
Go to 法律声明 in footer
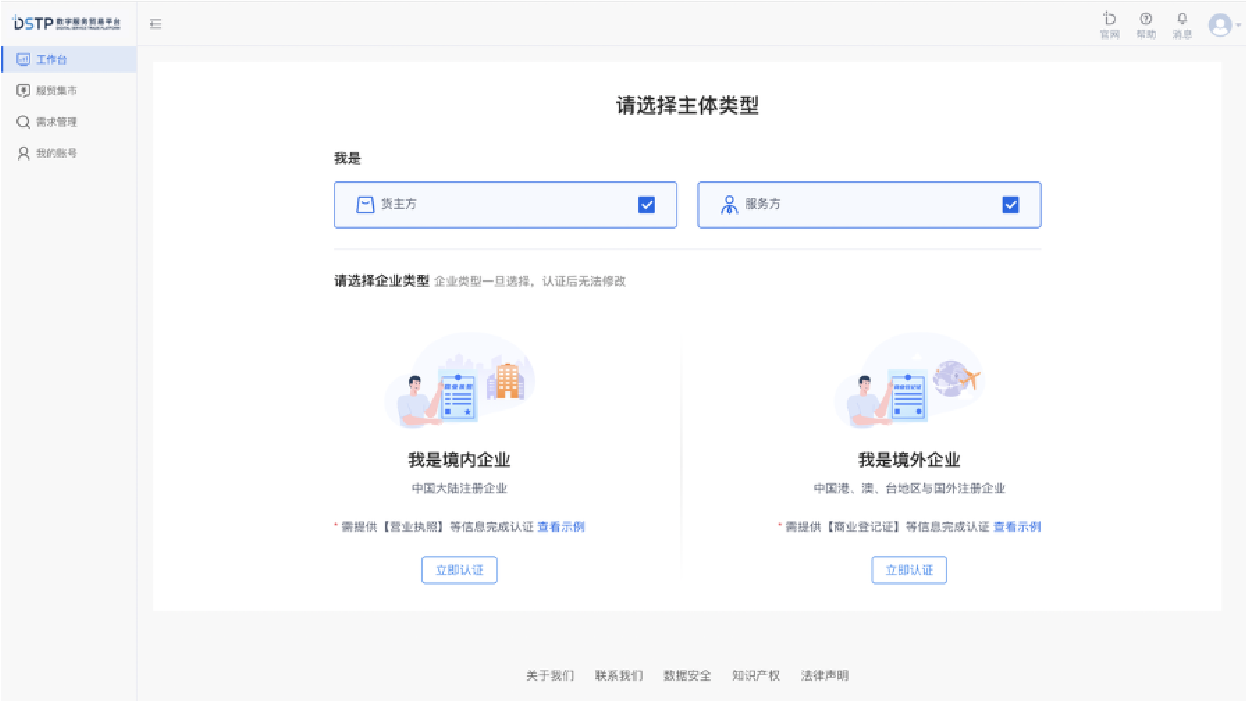(x=826, y=675)
